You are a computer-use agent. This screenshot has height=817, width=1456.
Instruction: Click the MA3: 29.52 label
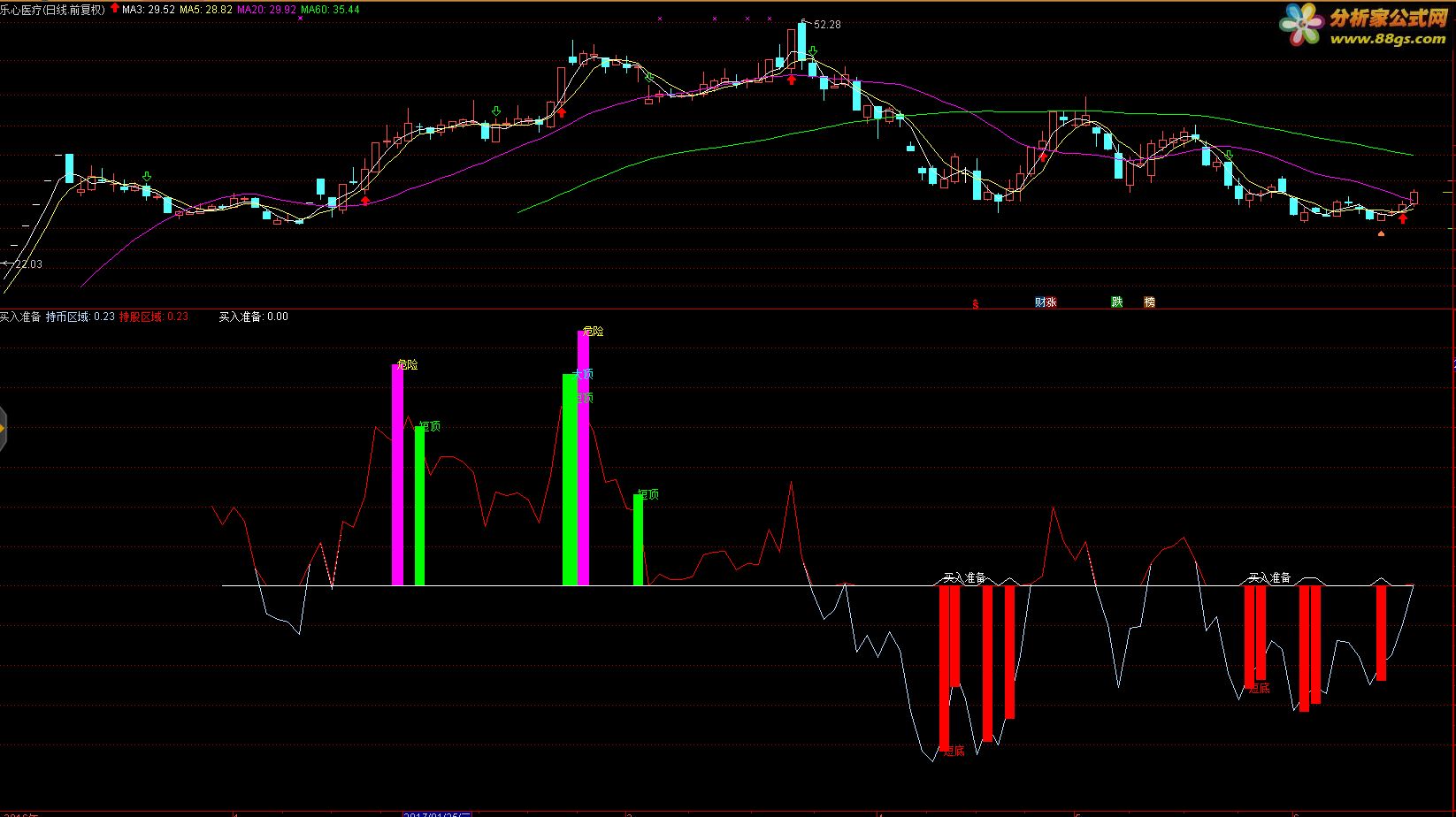[x=148, y=10]
